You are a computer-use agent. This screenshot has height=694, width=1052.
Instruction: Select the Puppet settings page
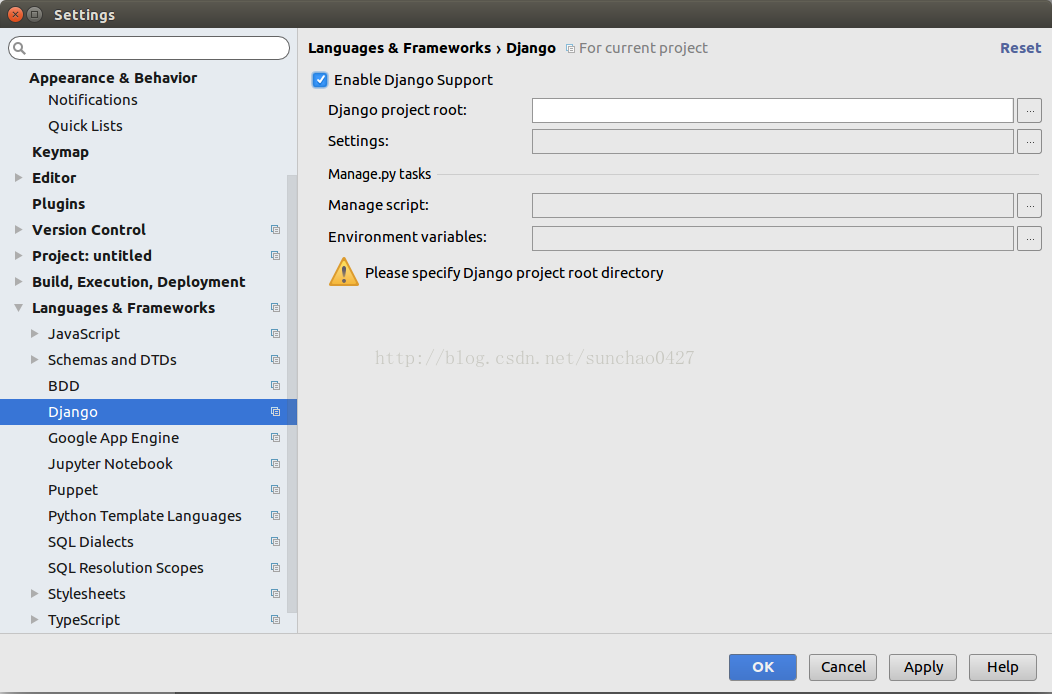click(x=72, y=490)
